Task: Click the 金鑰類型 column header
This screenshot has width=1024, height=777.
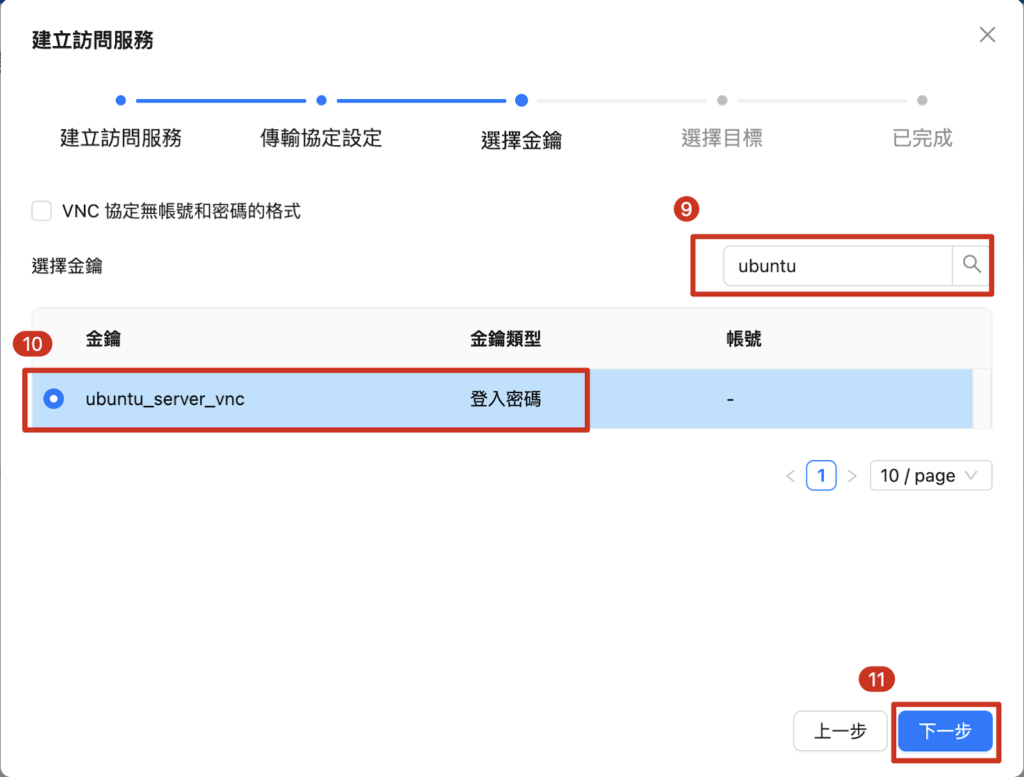Action: 505,339
